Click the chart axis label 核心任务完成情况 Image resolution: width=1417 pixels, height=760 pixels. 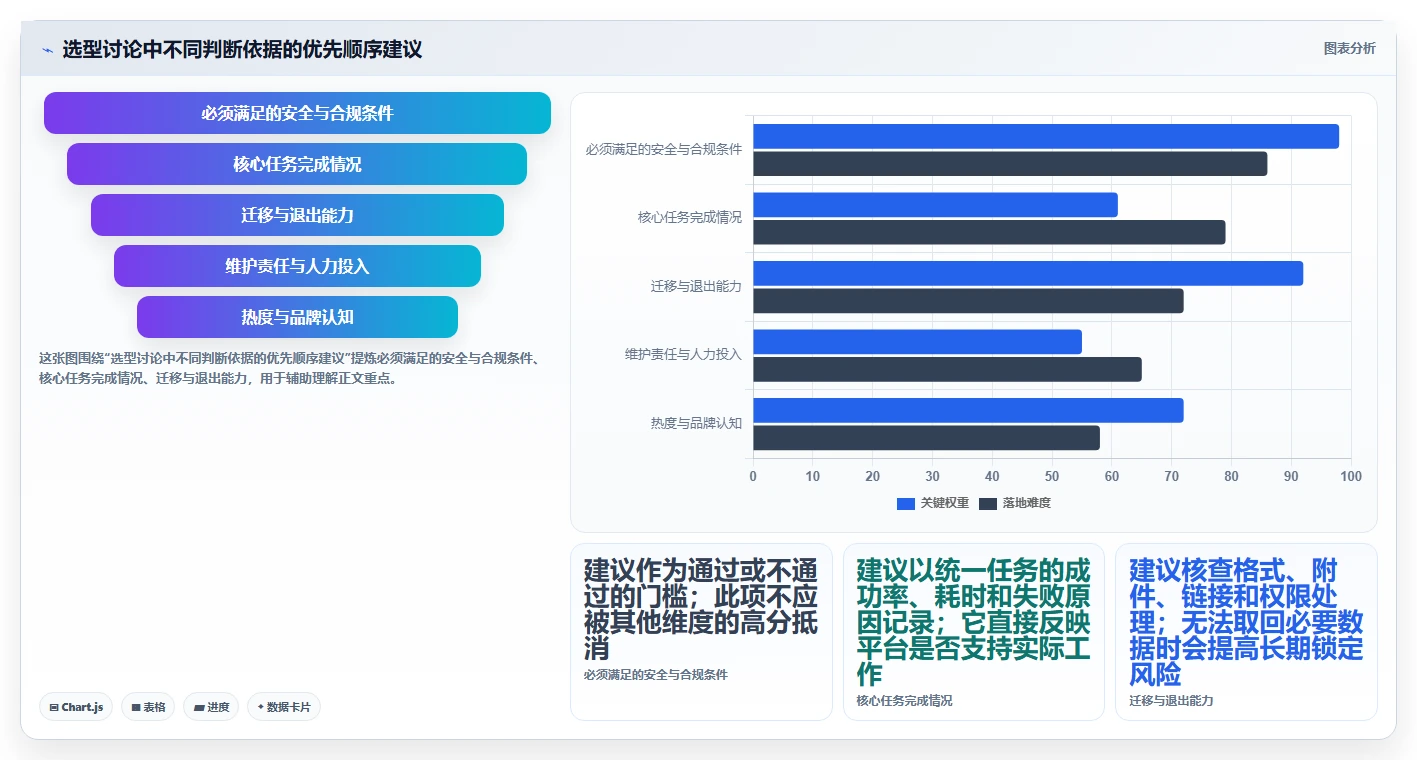[690, 218]
